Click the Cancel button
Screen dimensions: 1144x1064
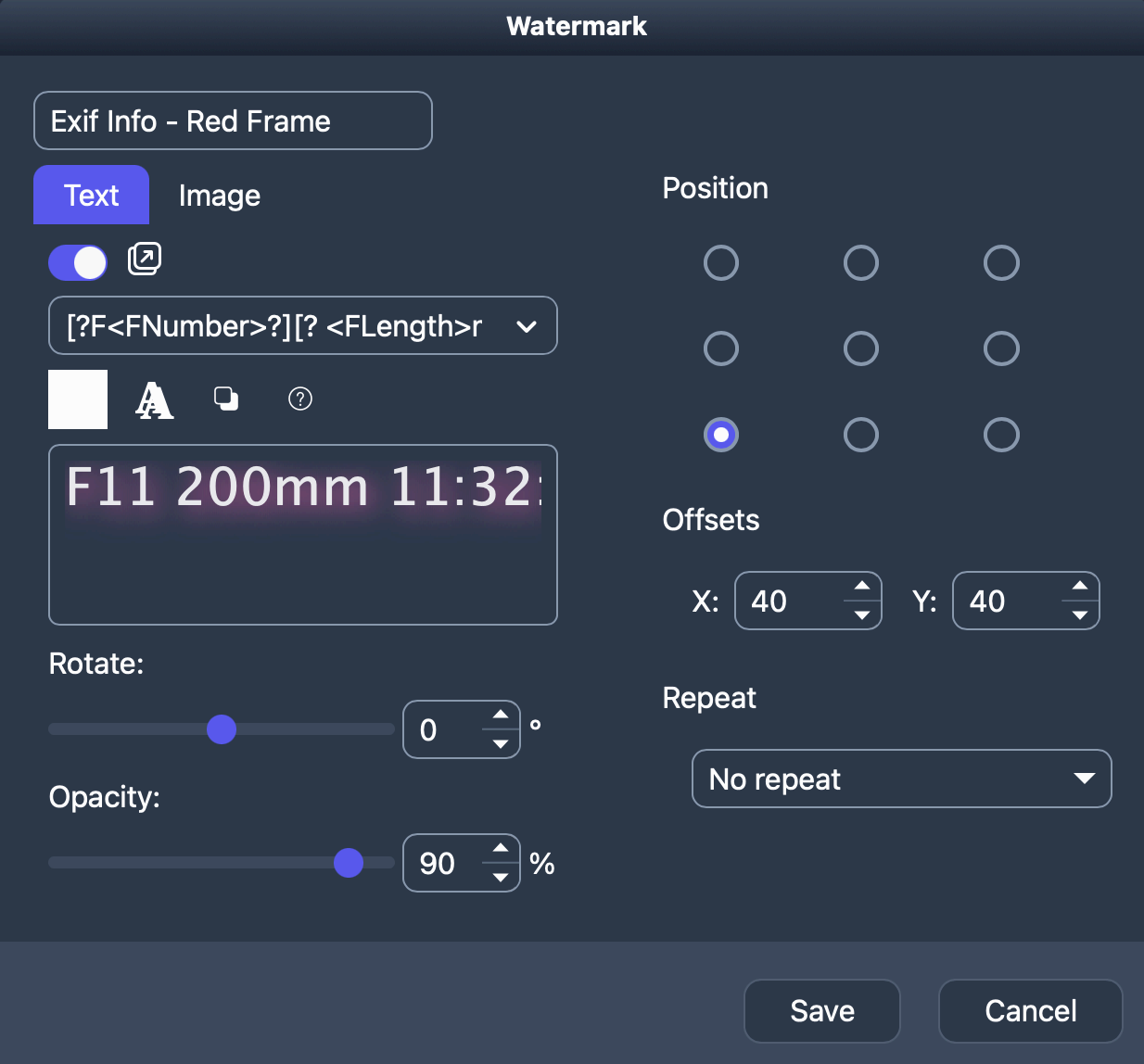pyautogui.click(x=1030, y=1010)
